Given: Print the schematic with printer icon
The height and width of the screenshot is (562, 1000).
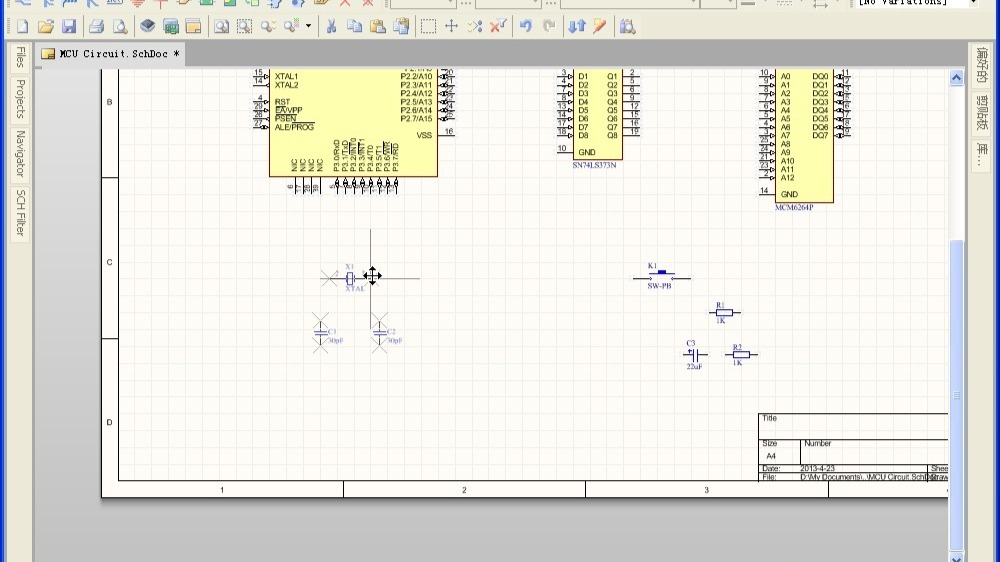Looking at the screenshot, I should (96, 26).
